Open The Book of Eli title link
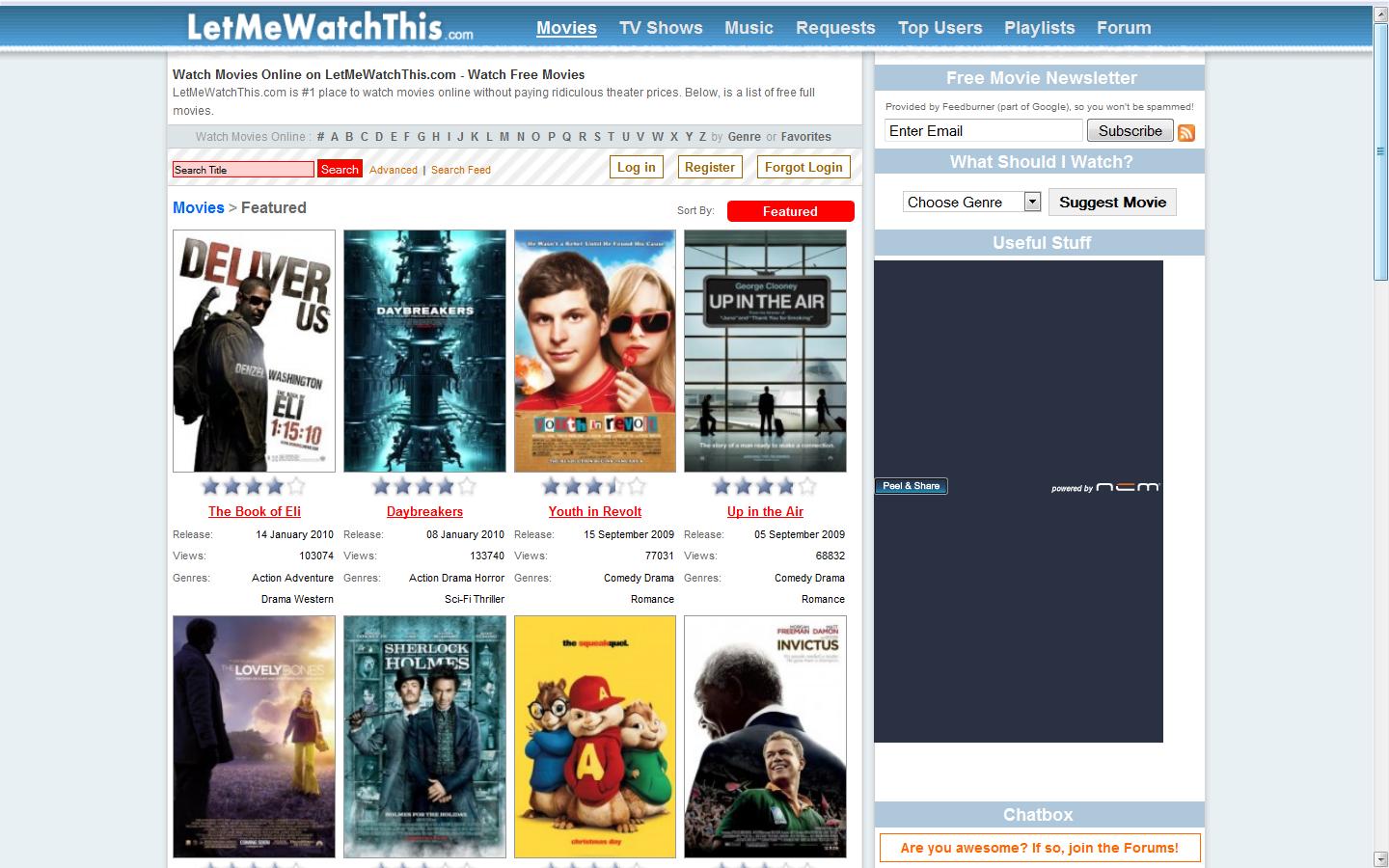 255,511
